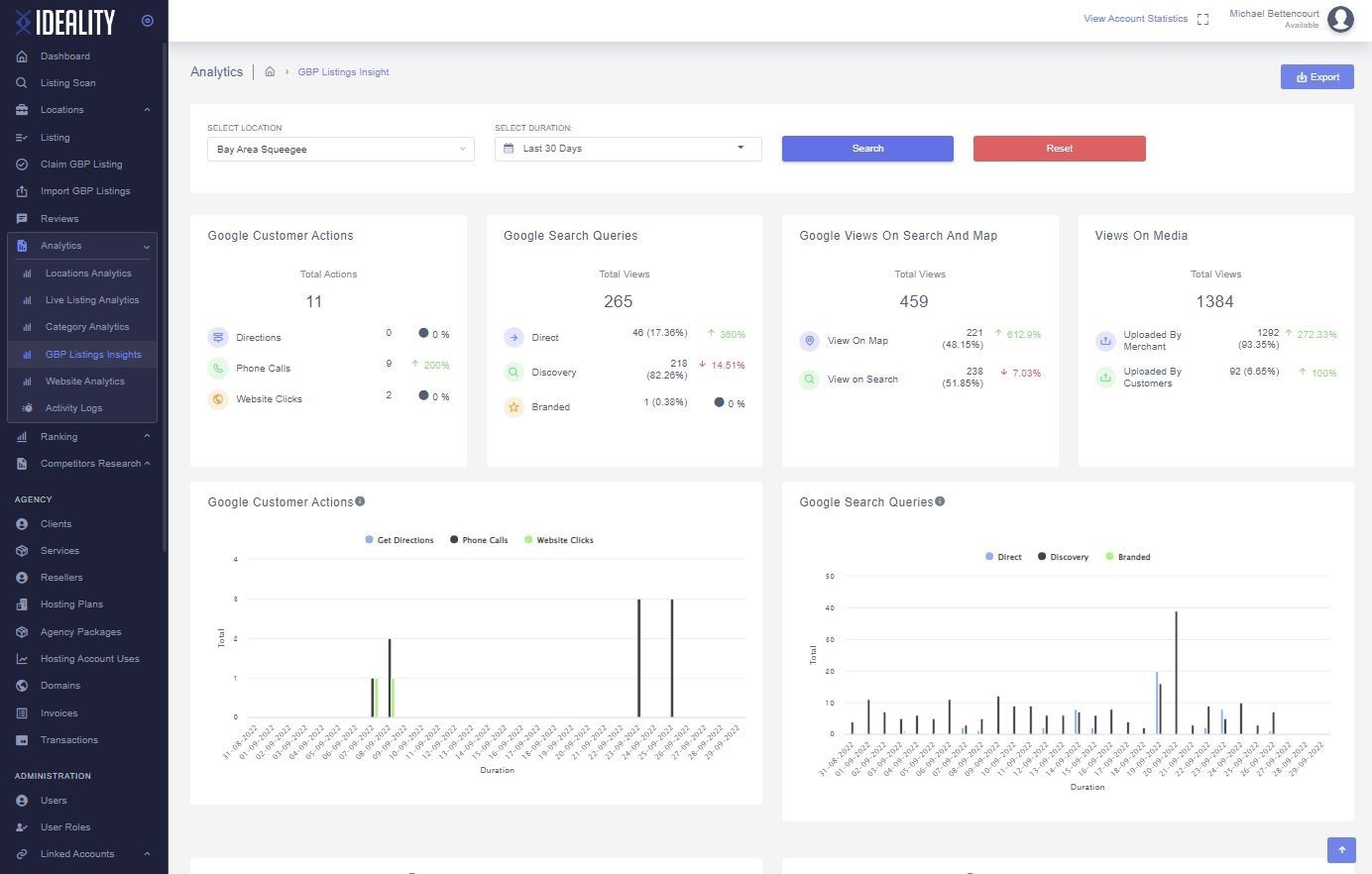The width and height of the screenshot is (1372, 874).
Task: Click the Agency Packages box icon
Action: tap(22, 632)
